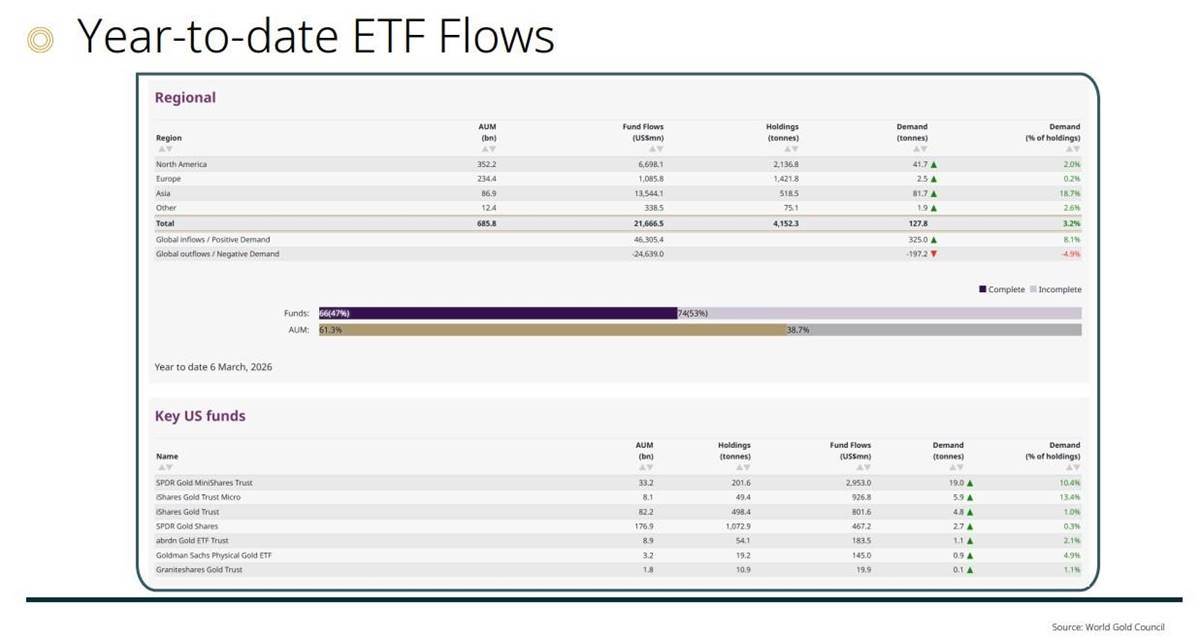Select the SPDR Gold MiniShares Trust row
The image size is (1200, 641).
204,482
